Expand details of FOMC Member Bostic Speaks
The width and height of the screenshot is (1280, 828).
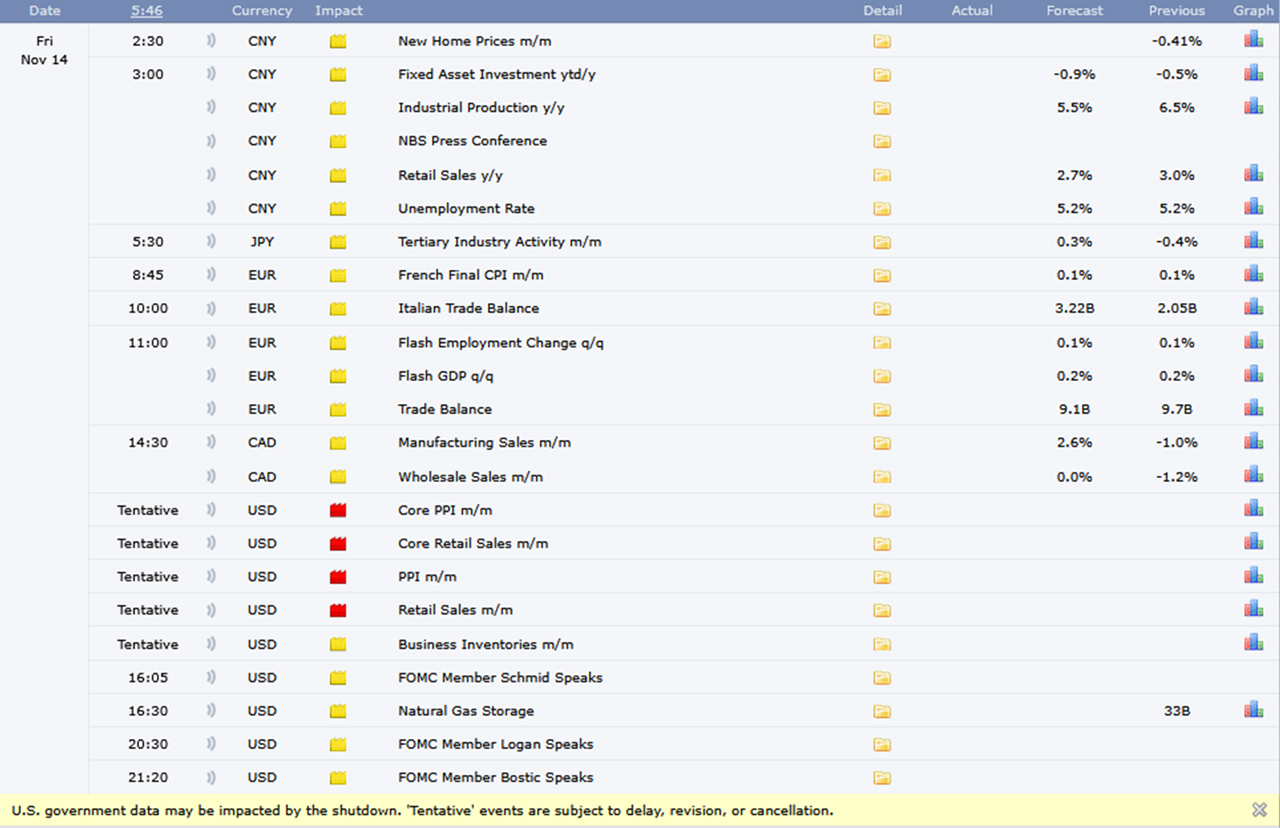tap(881, 777)
